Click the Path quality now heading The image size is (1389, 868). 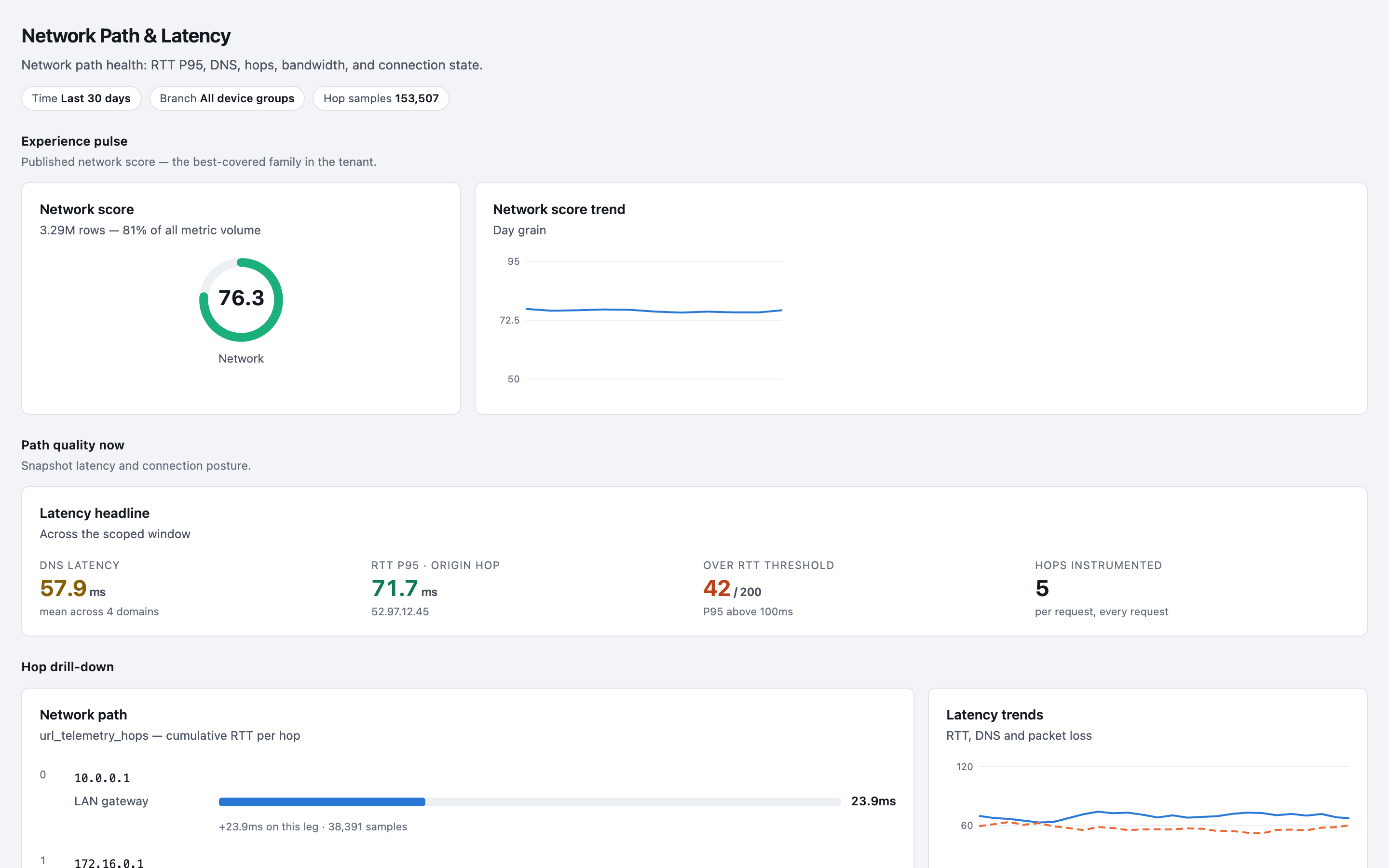(73, 445)
